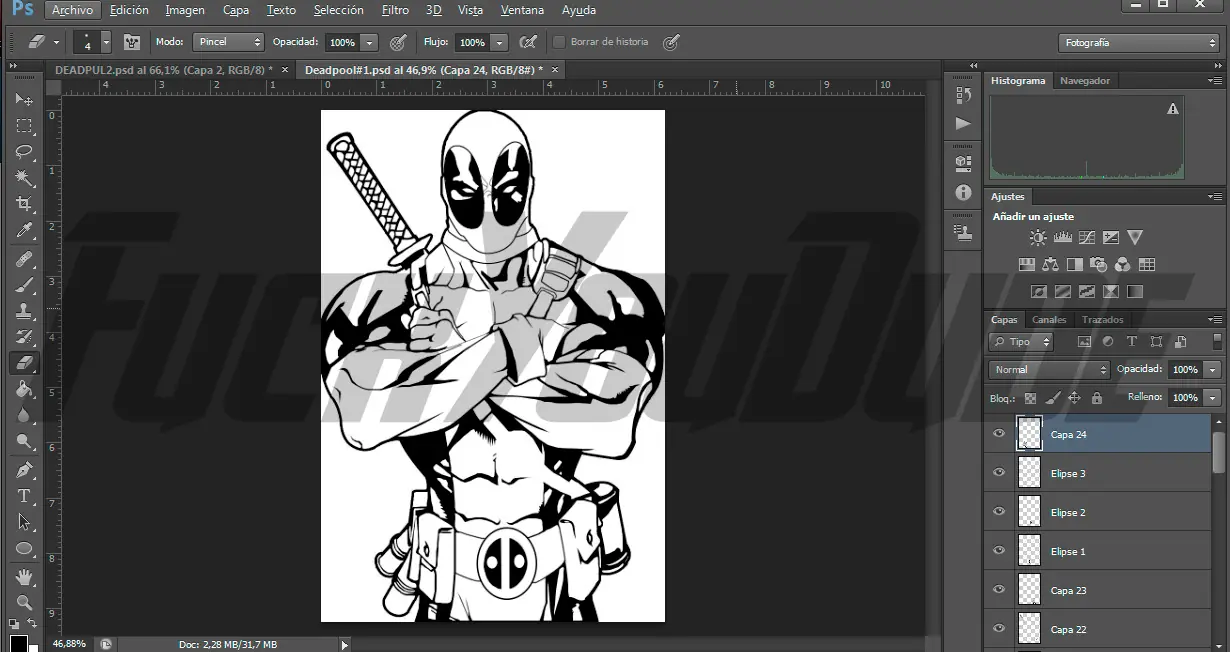Image resolution: width=1230 pixels, height=652 pixels.
Task: Select the Magic Wand tool
Action: [x=24, y=178]
